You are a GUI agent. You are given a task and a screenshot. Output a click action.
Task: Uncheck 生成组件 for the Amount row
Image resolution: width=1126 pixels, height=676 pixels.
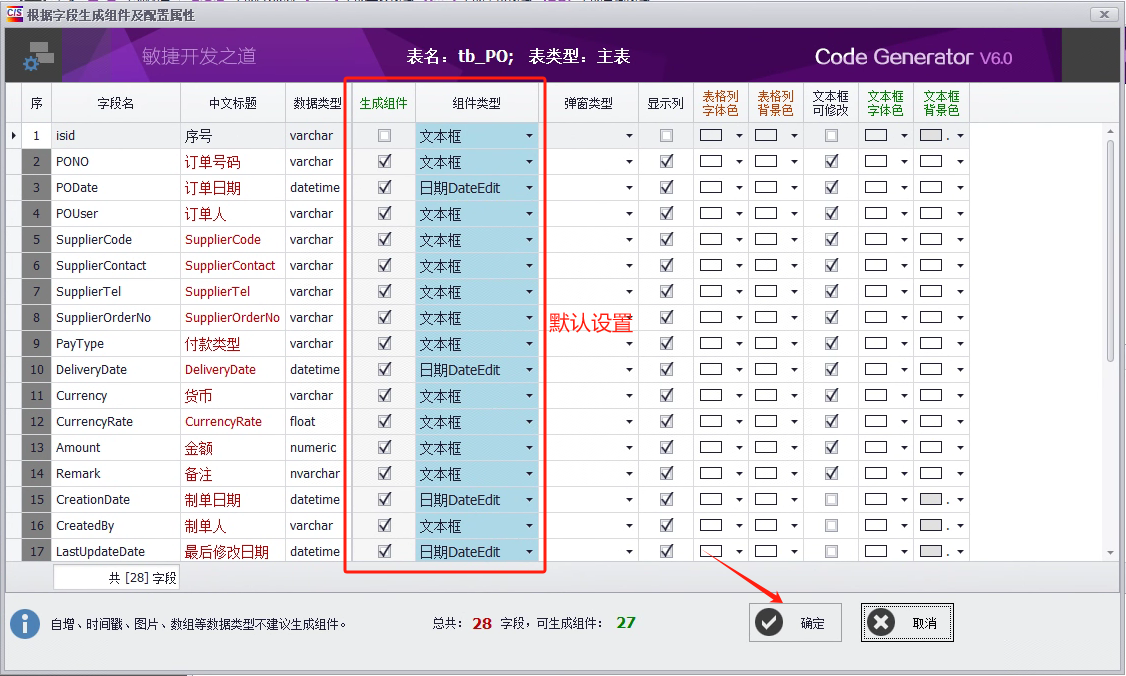pyautogui.click(x=384, y=448)
